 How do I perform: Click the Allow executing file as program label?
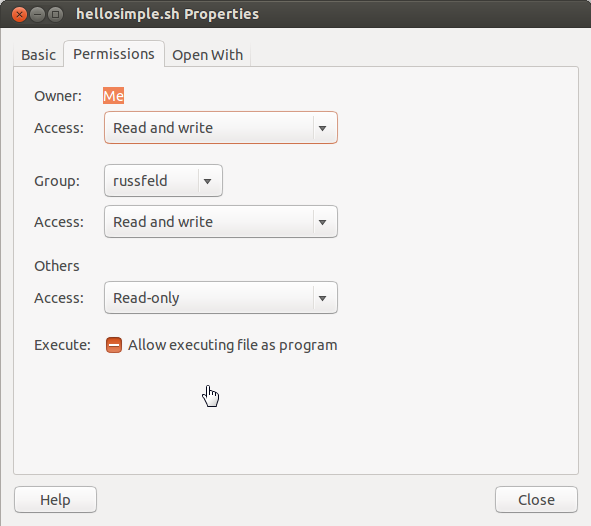click(x=233, y=345)
